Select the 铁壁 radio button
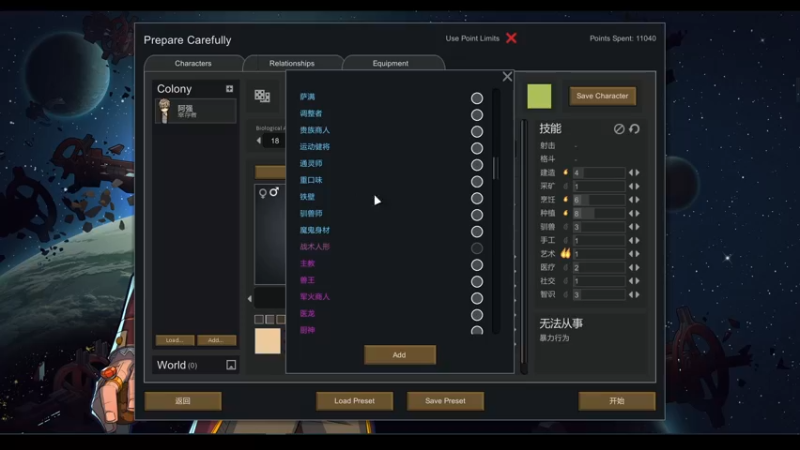The height and width of the screenshot is (450, 800). click(x=477, y=198)
